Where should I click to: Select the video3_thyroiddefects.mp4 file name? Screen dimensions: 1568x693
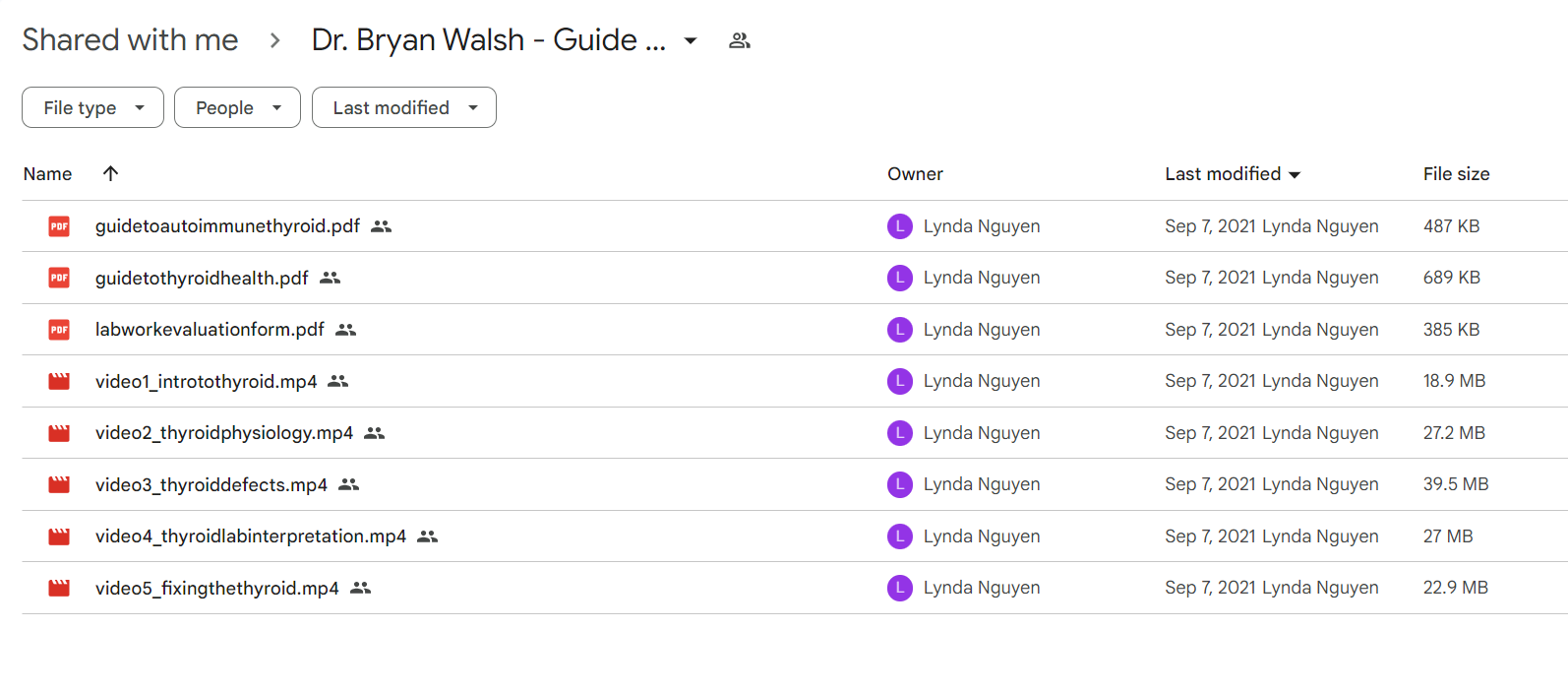[211, 484]
